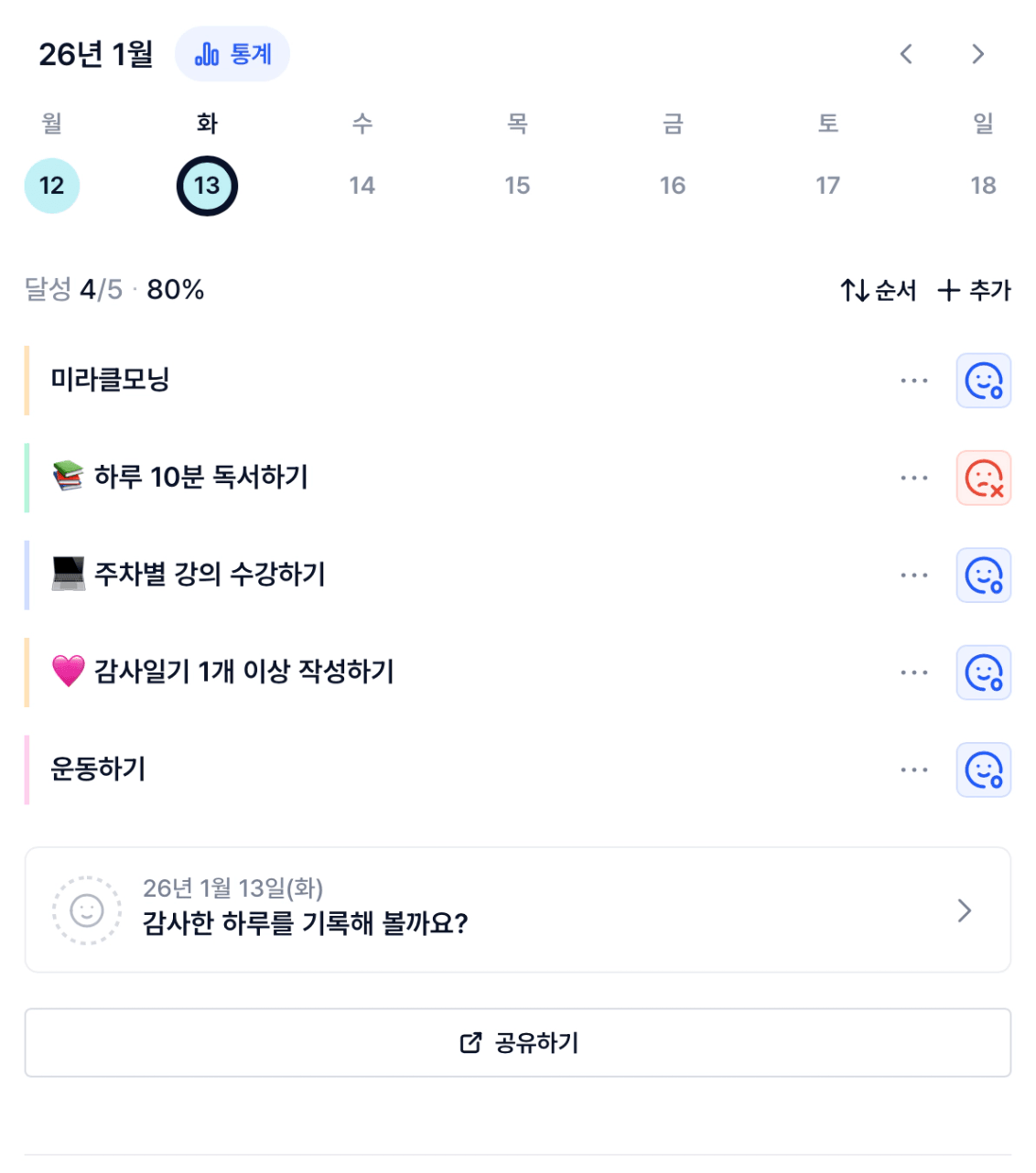Viewport: 1036px width, 1173px height.
Task: Click the 순서 sort order button
Action: [879, 291]
